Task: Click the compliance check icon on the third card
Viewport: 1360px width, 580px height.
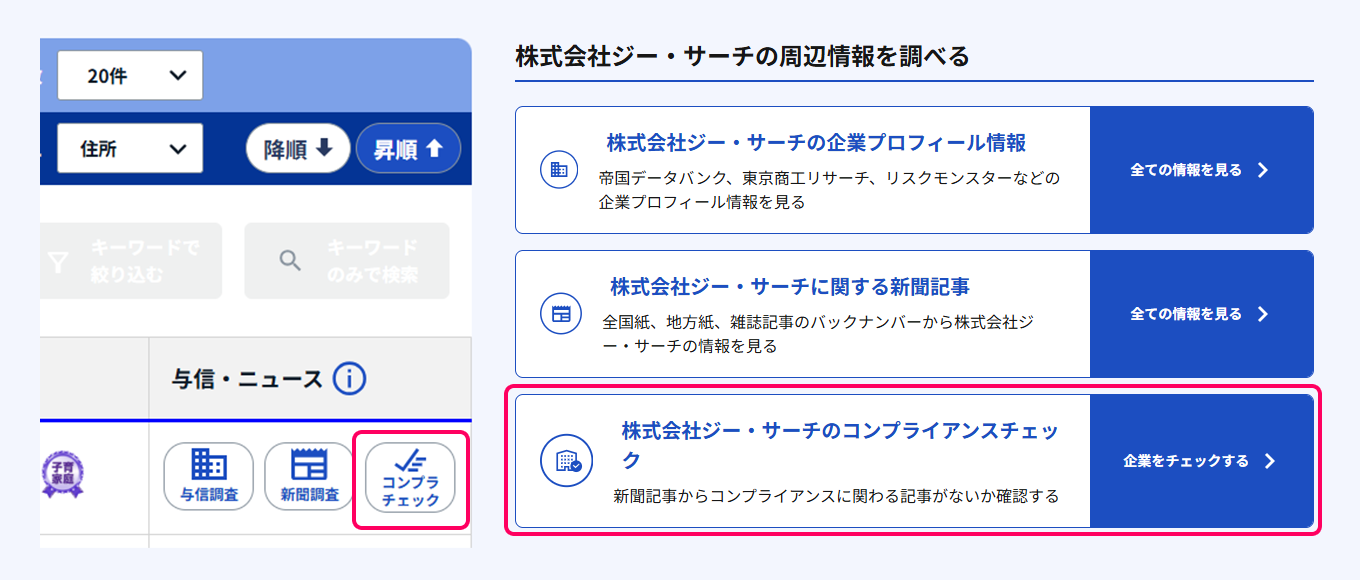Action: tap(566, 460)
